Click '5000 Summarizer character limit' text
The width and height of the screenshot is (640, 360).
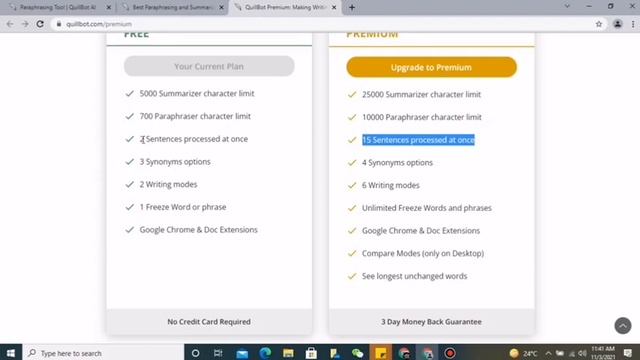point(197,93)
